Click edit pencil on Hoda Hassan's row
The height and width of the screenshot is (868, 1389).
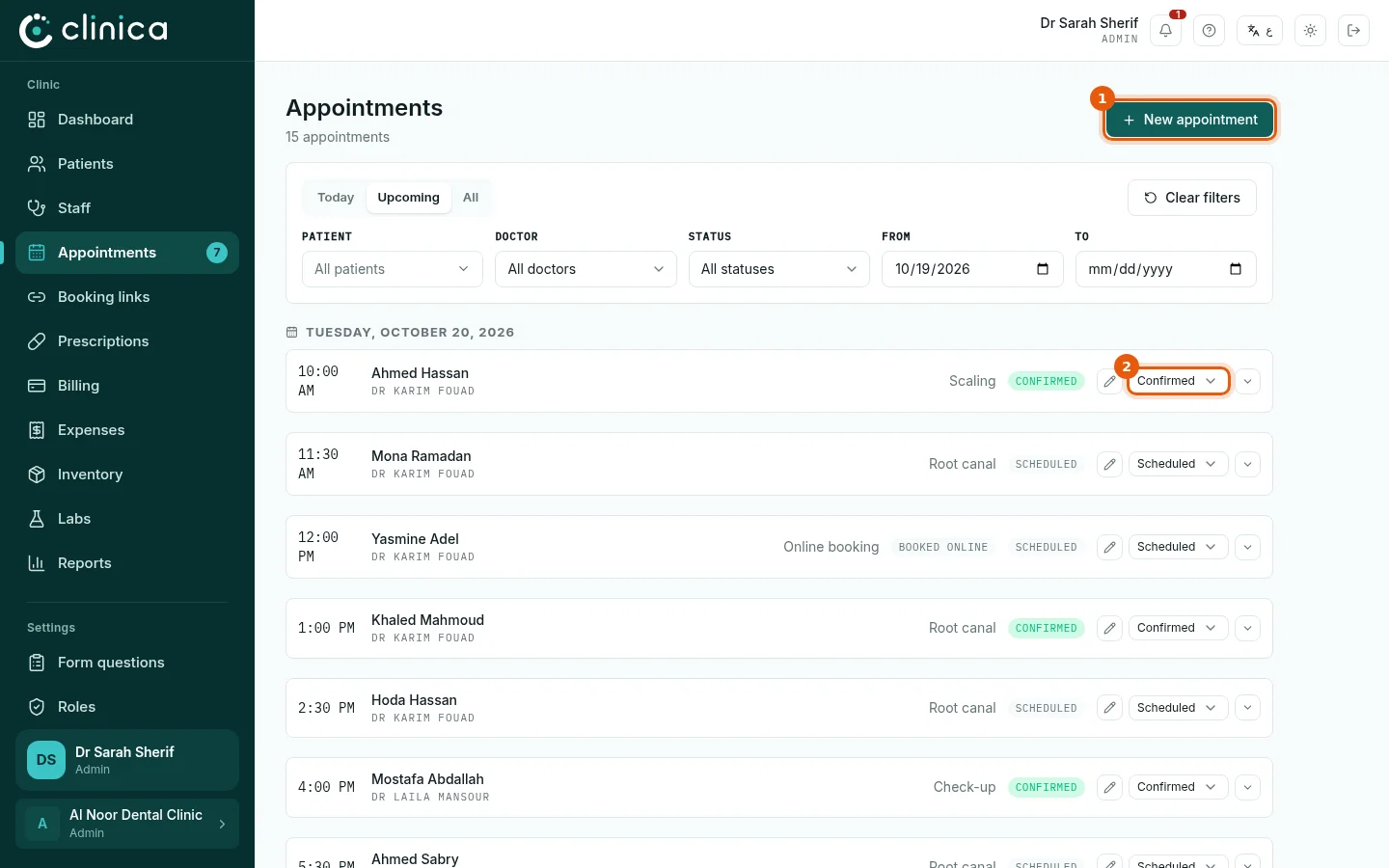pyautogui.click(x=1110, y=708)
